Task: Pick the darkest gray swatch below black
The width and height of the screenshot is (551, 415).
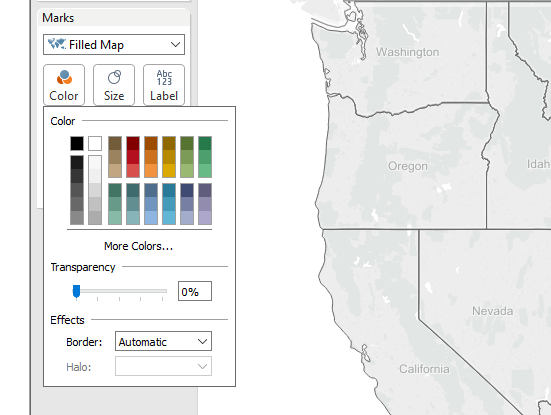Action: pyautogui.click(x=77, y=162)
